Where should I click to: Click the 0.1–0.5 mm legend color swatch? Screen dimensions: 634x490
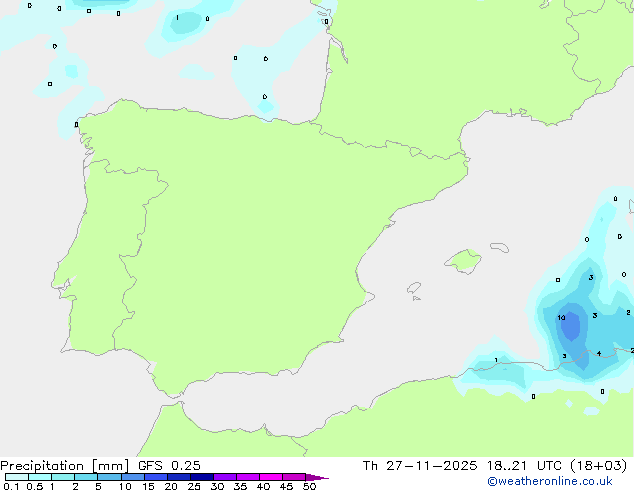17,477
